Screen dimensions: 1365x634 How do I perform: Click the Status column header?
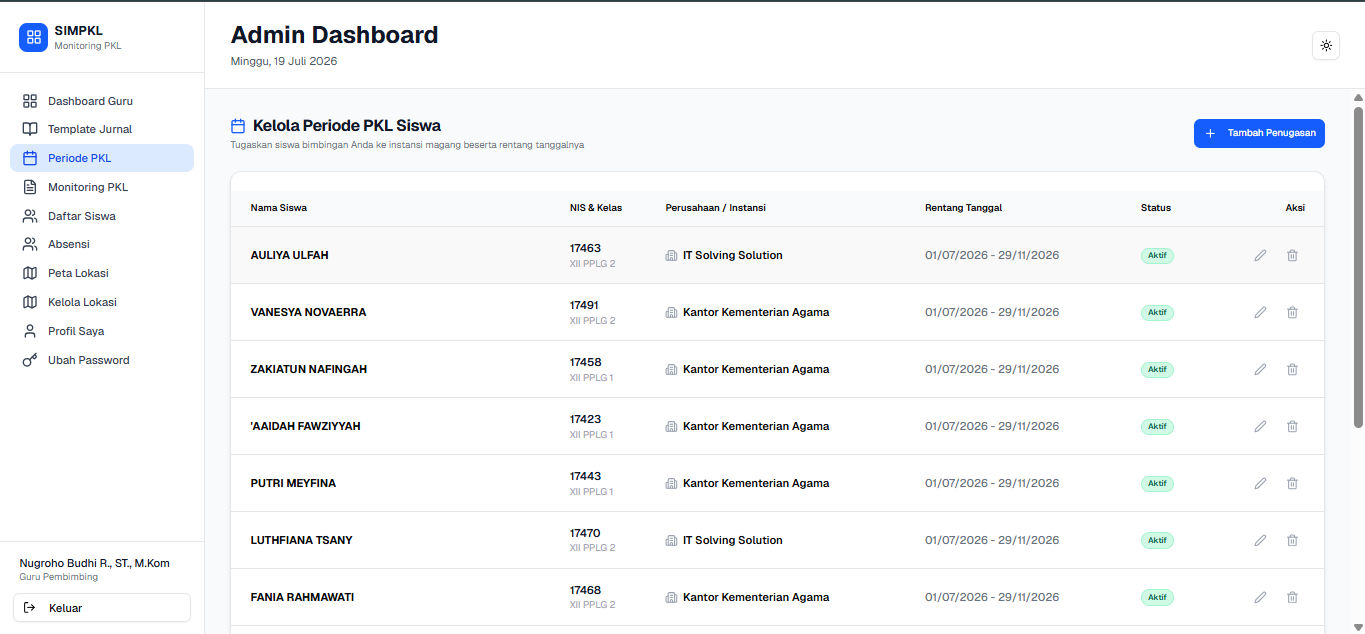pos(1156,208)
